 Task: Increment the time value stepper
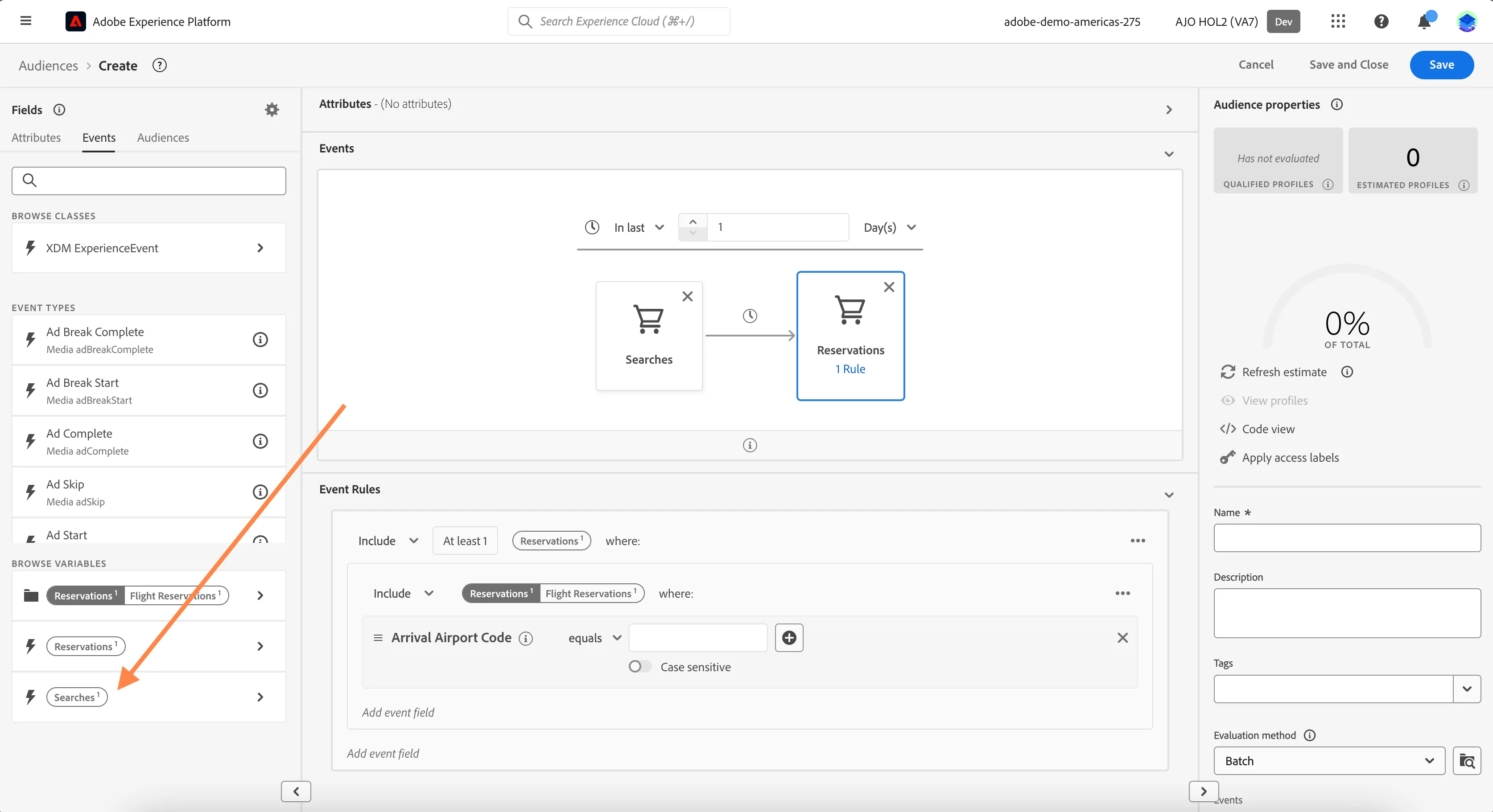tap(693, 221)
